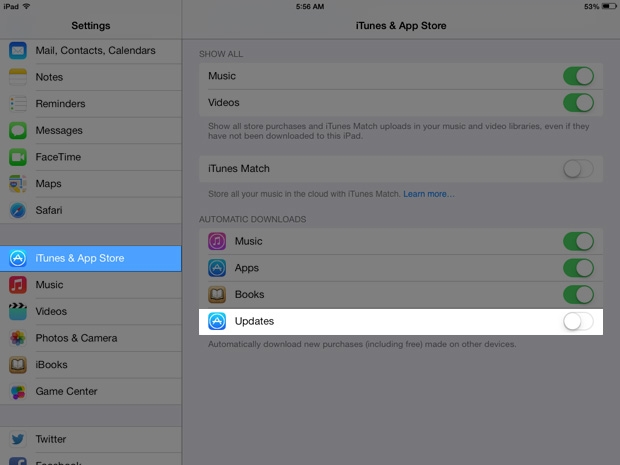Tap the Apps store icon under Automatic Downloads

pyautogui.click(x=217, y=268)
